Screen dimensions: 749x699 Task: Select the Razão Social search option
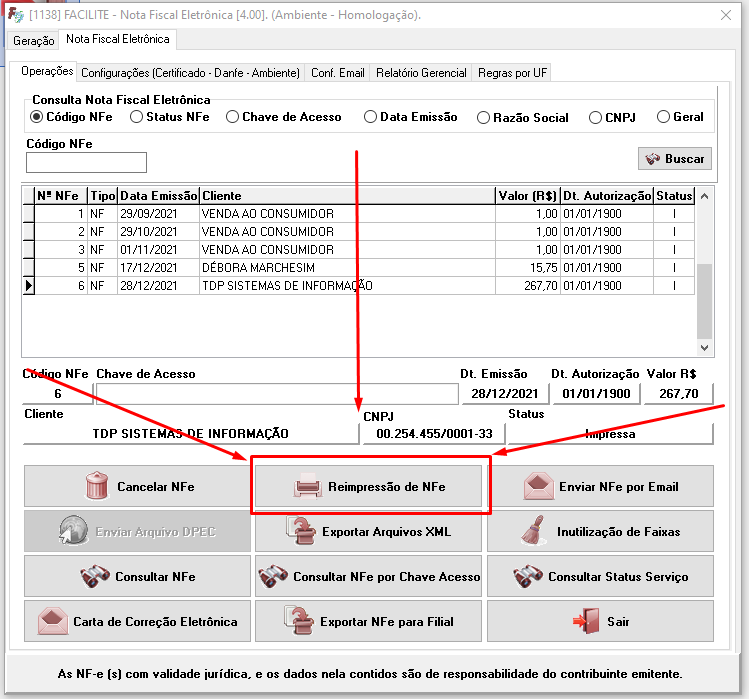[484, 117]
